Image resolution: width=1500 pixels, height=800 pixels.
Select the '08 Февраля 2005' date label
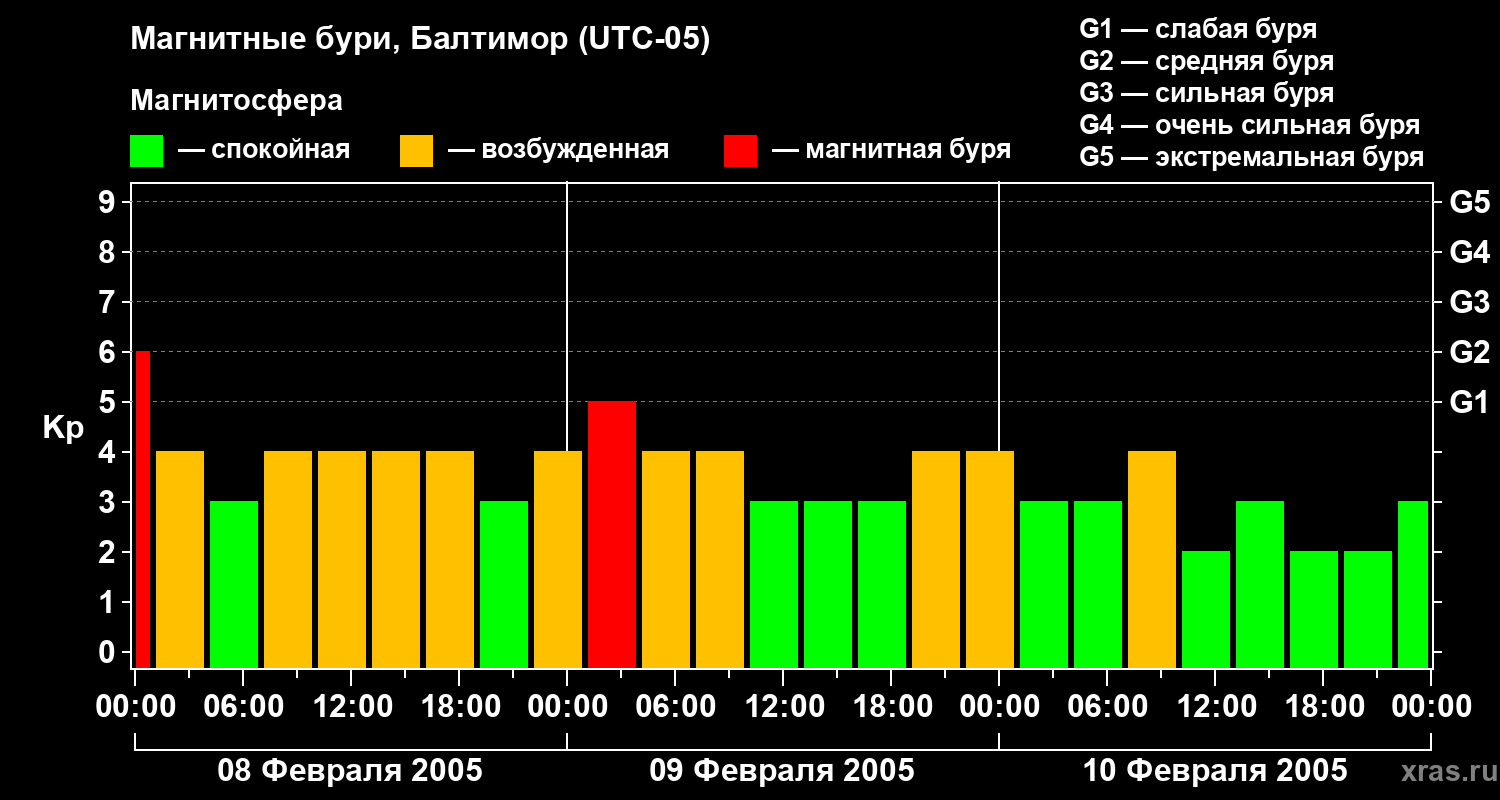tap(350, 771)
